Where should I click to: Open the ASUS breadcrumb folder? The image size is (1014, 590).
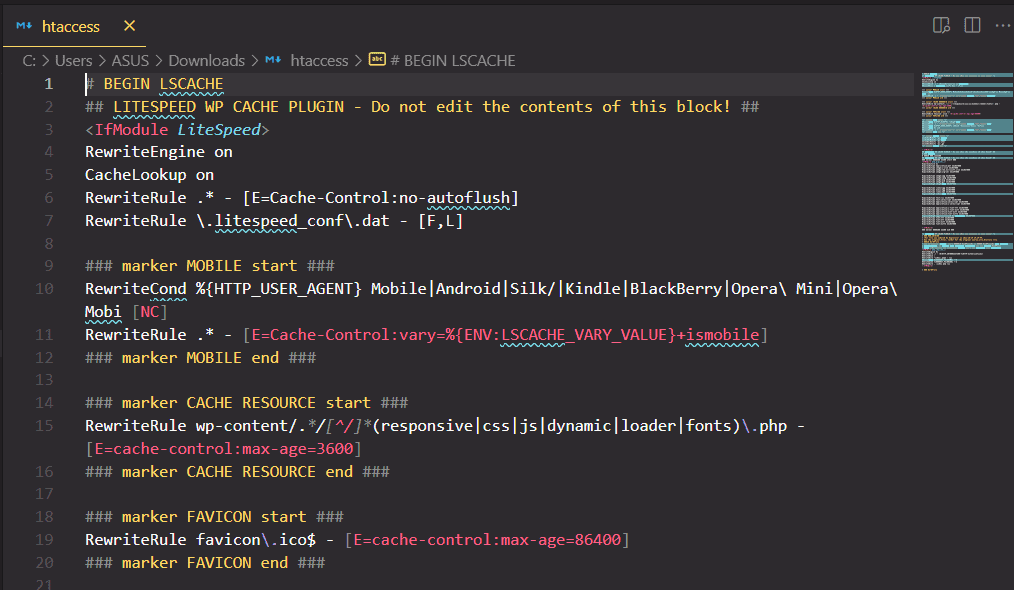(130, 60)
